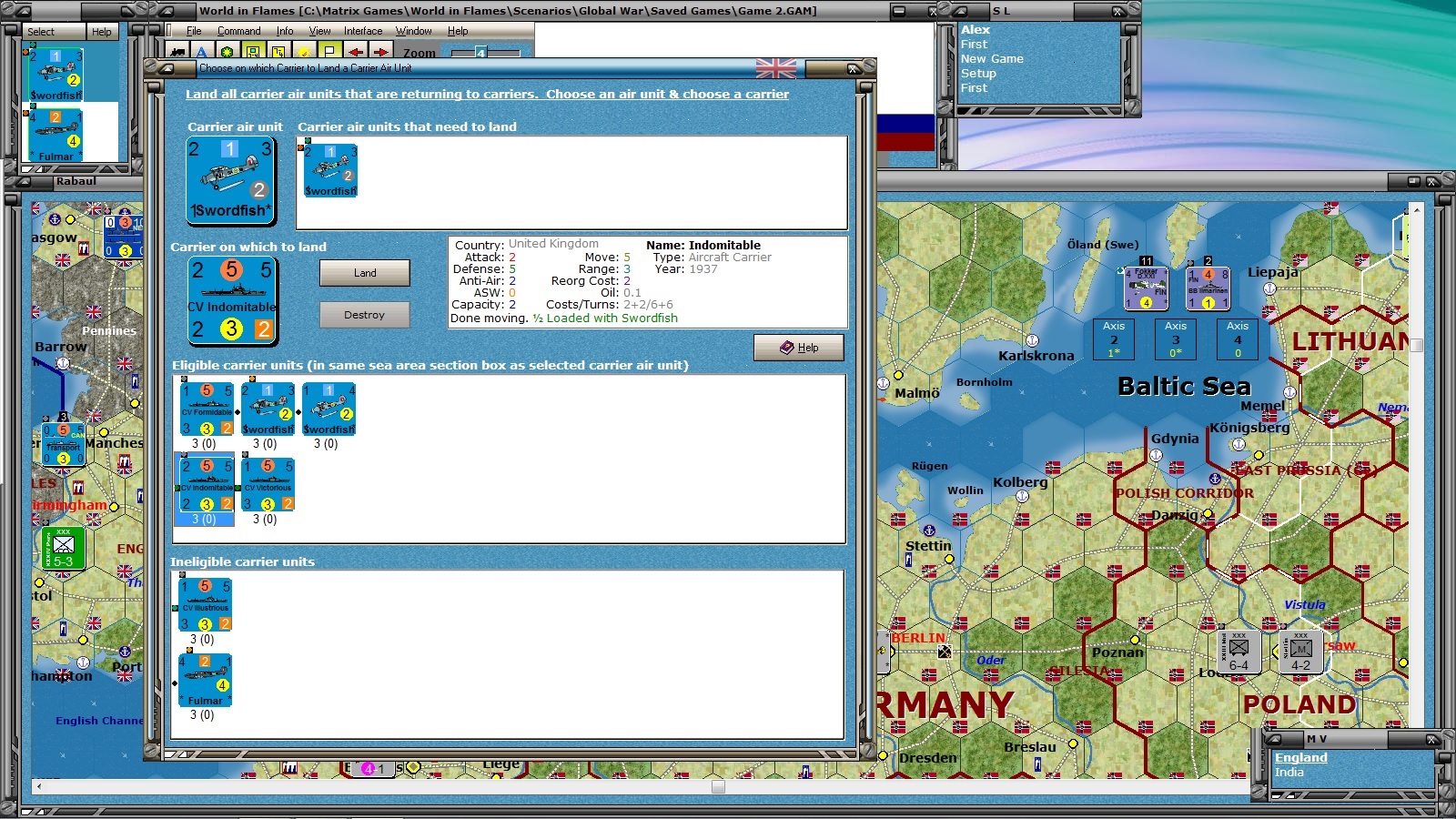Open the Command menu

click(x=238, y=30)
